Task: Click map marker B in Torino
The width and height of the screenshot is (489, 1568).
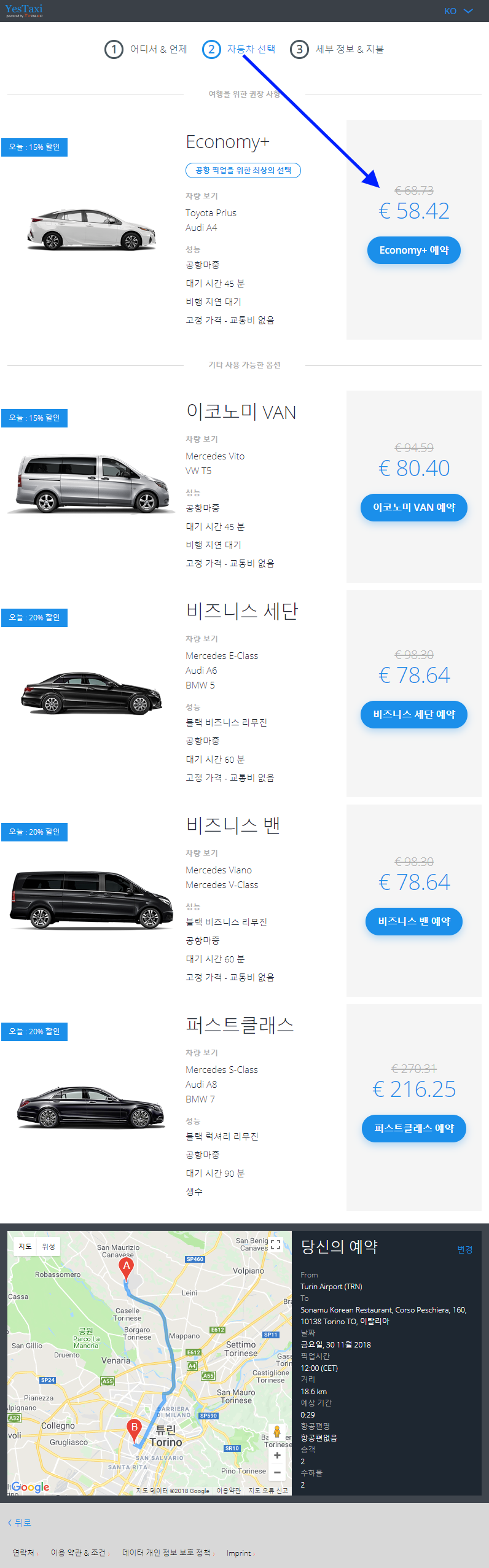Action: pos(135,1428)
